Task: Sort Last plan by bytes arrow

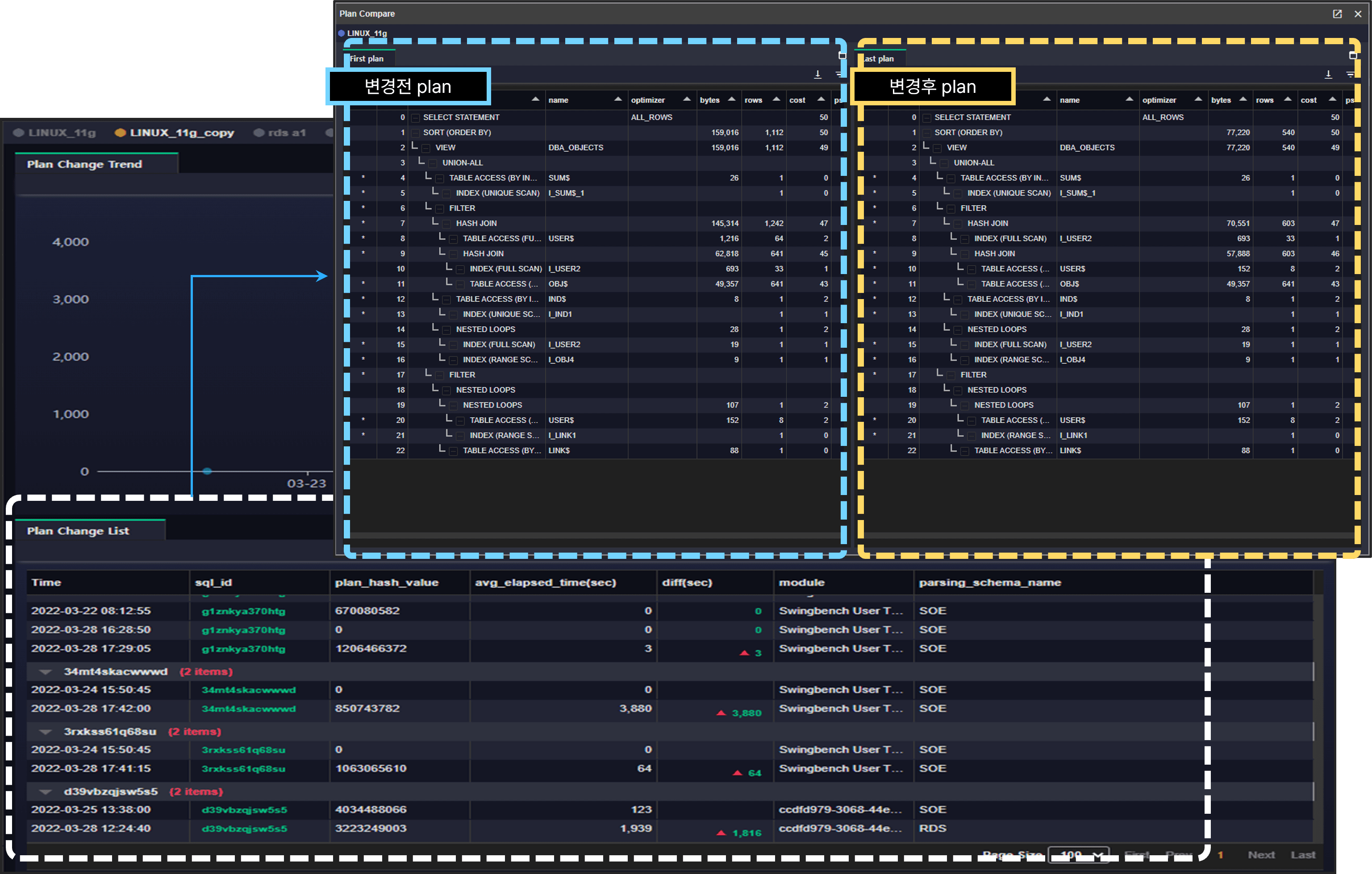Action: [x=1243, y=99]
